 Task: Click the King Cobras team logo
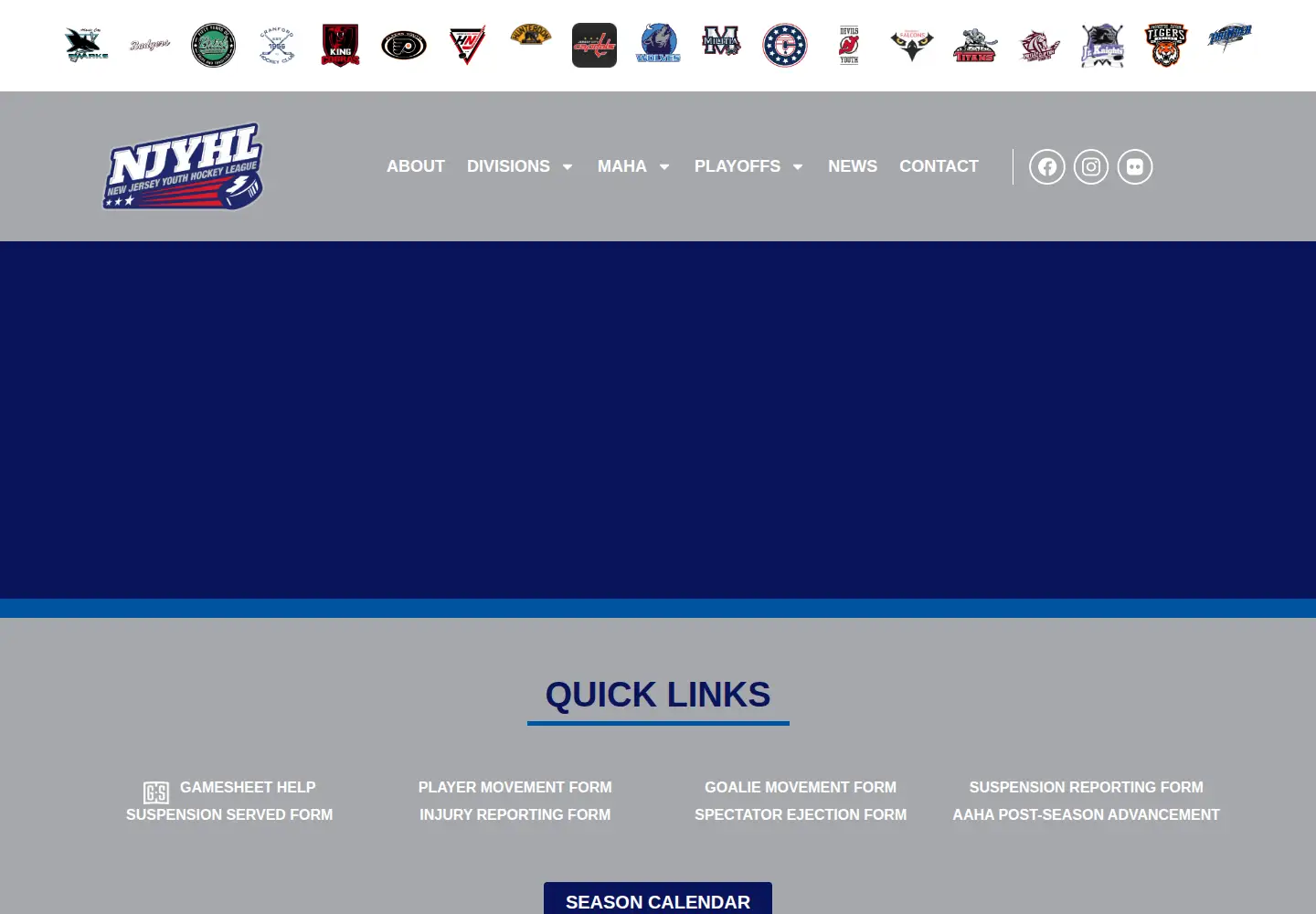340,45
